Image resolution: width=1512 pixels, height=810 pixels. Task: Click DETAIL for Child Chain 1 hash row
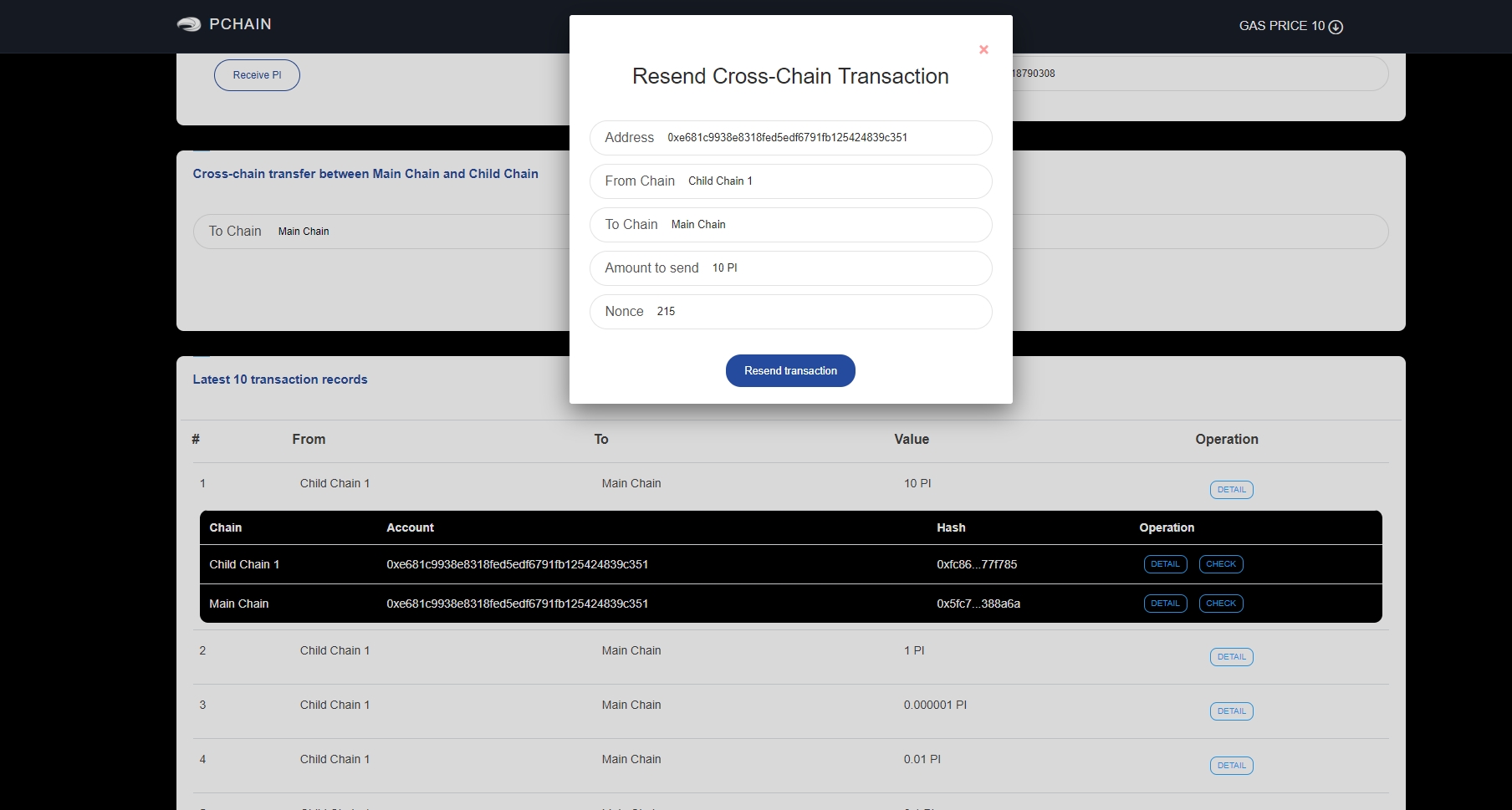tap(1165, 564)
